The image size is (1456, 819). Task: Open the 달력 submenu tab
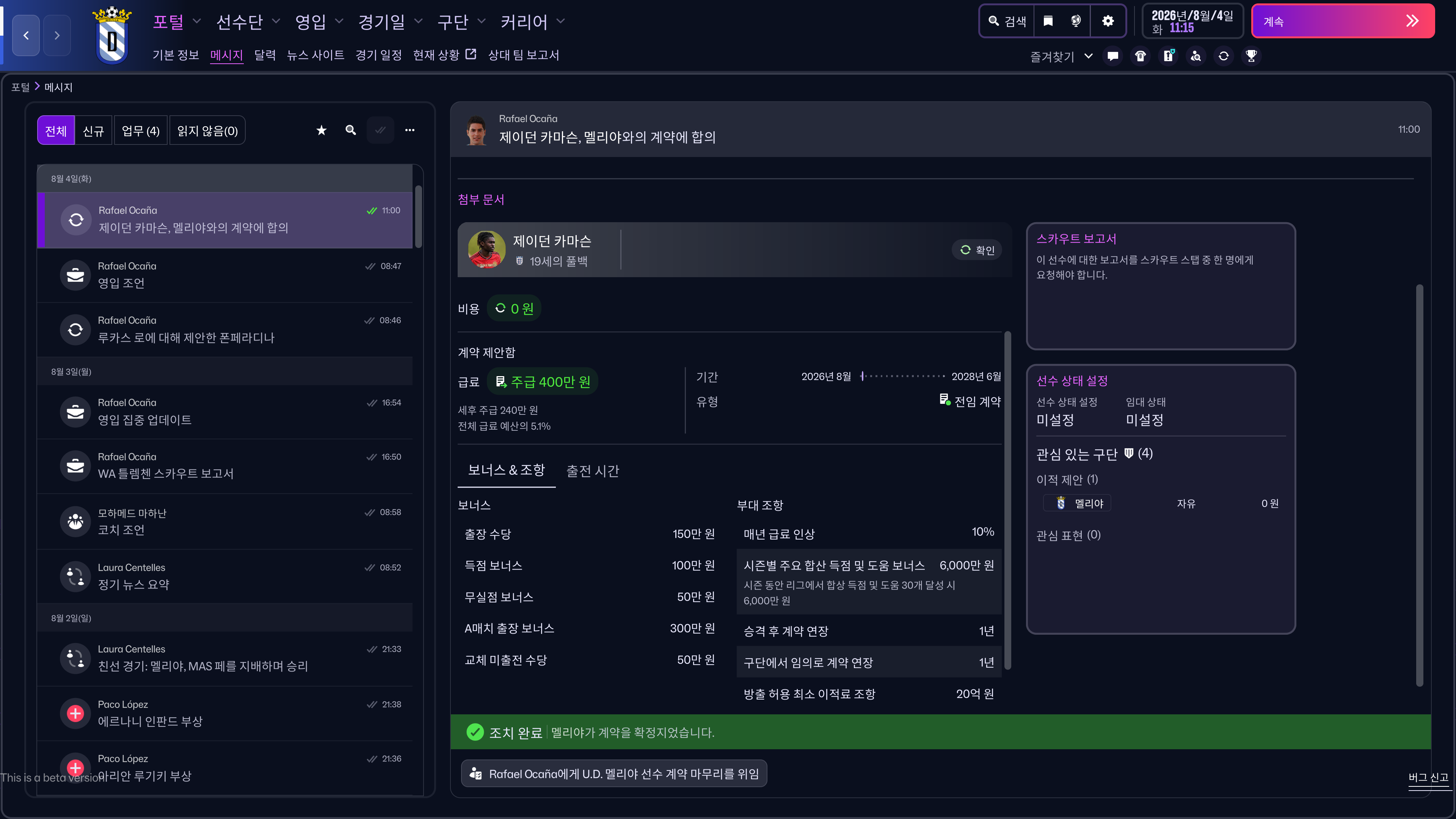265,55
